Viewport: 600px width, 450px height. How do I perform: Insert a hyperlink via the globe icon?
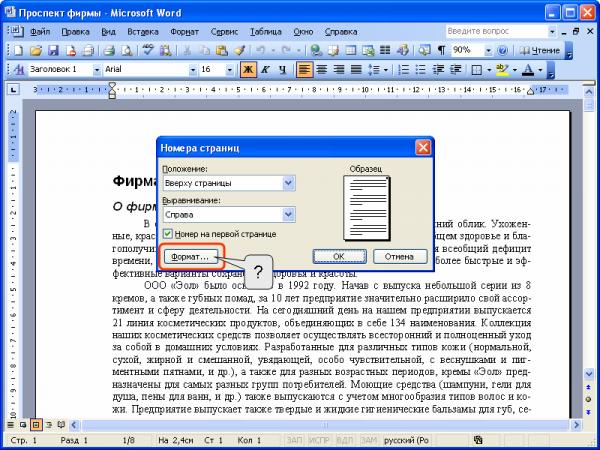coord(316,50)
